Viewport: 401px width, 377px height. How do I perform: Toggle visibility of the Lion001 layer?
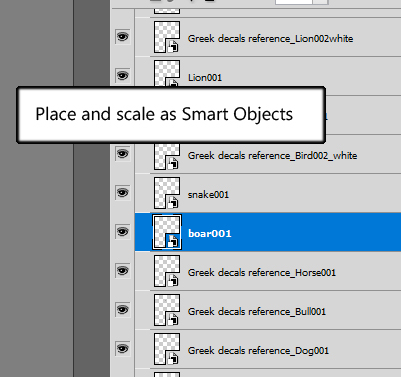click(122, 76)
